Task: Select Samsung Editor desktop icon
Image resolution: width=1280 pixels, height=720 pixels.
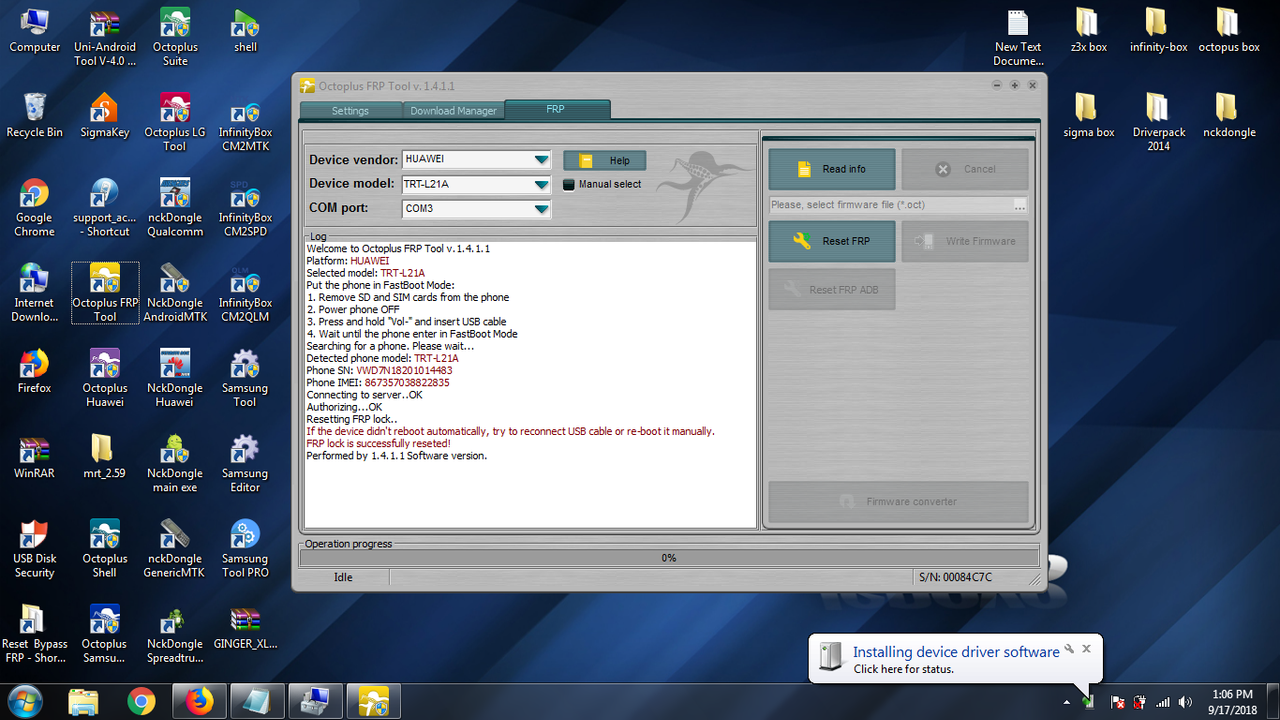Action: [x=245, y=464]
